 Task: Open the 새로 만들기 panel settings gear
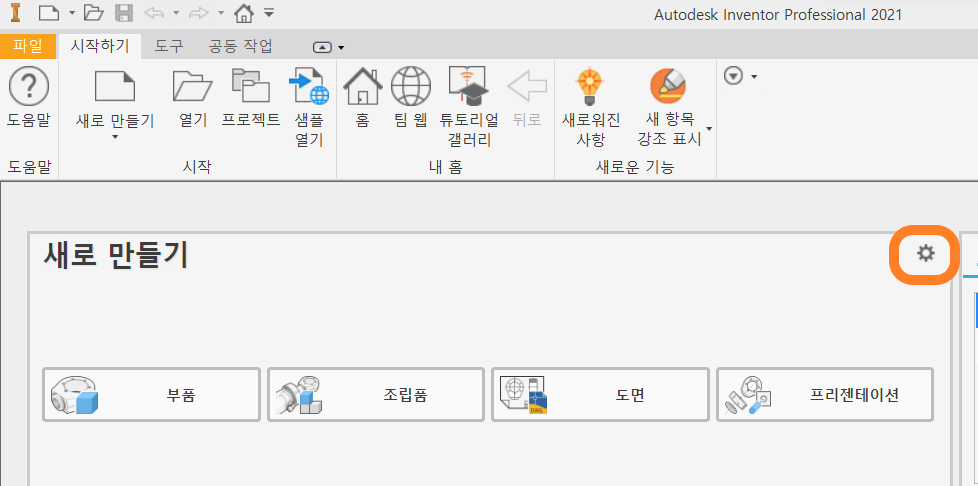[x=926, y=253]
